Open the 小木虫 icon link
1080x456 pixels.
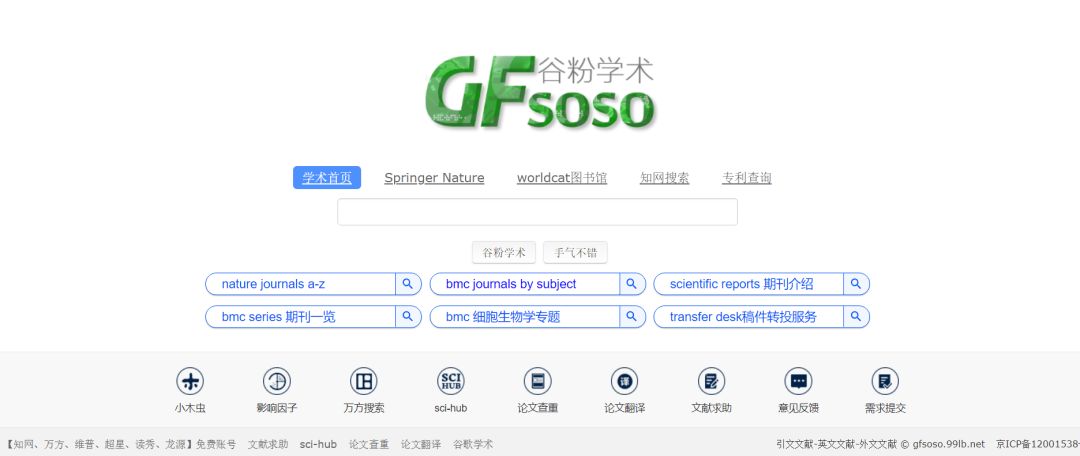pos(190,381)
